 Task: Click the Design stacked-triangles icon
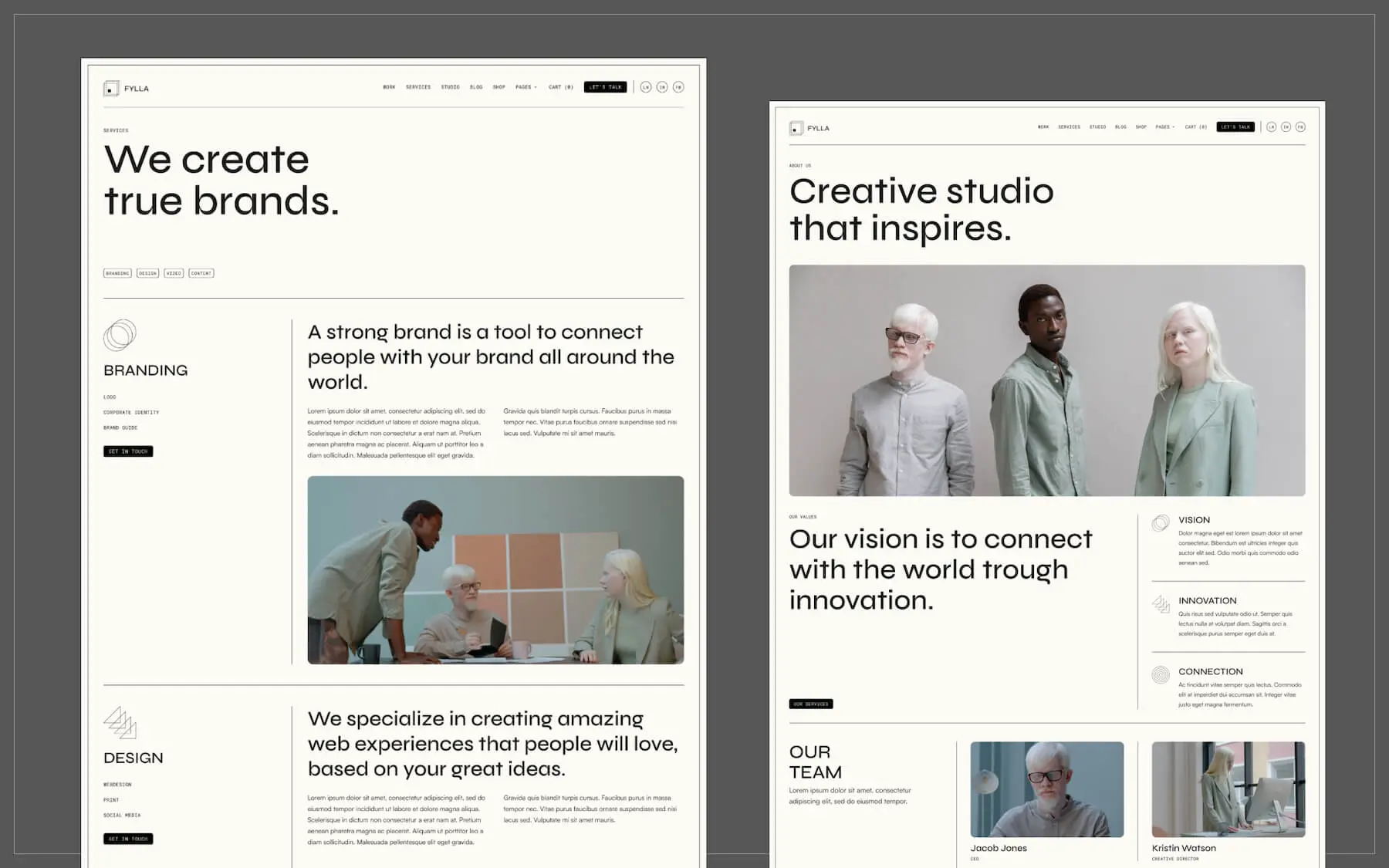(120, 722)
